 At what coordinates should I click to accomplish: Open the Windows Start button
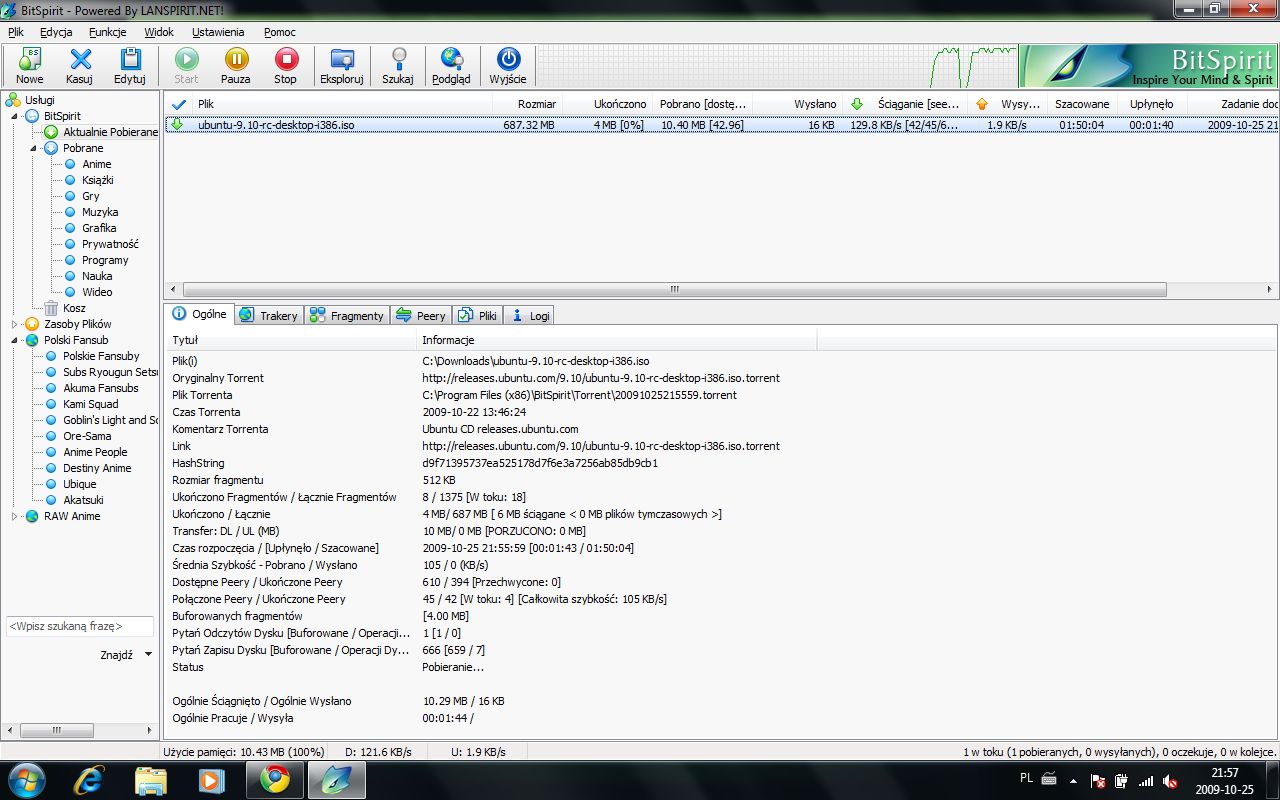(26, 779)
